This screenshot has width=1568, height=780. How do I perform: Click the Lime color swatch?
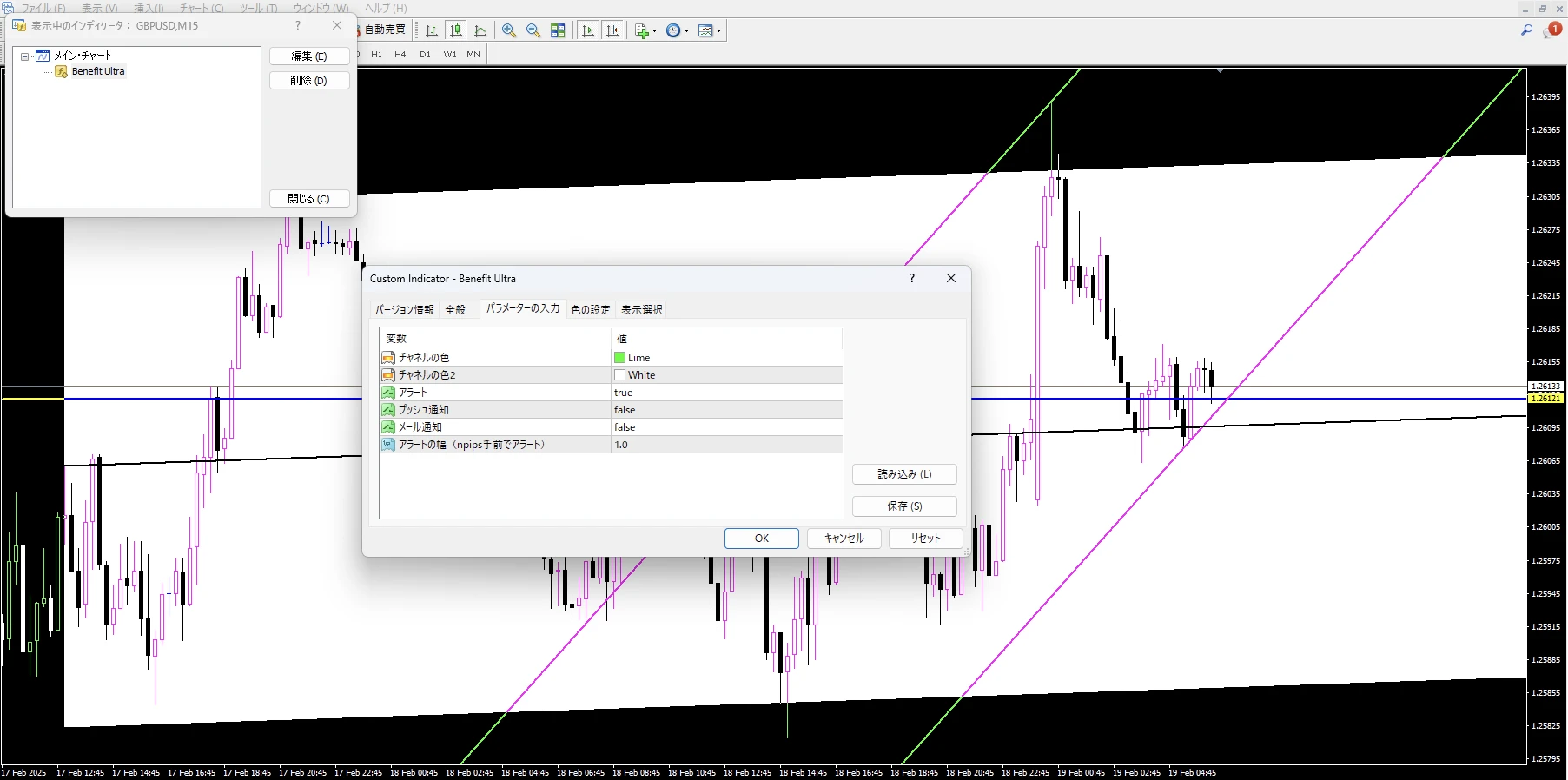[620, 358]
